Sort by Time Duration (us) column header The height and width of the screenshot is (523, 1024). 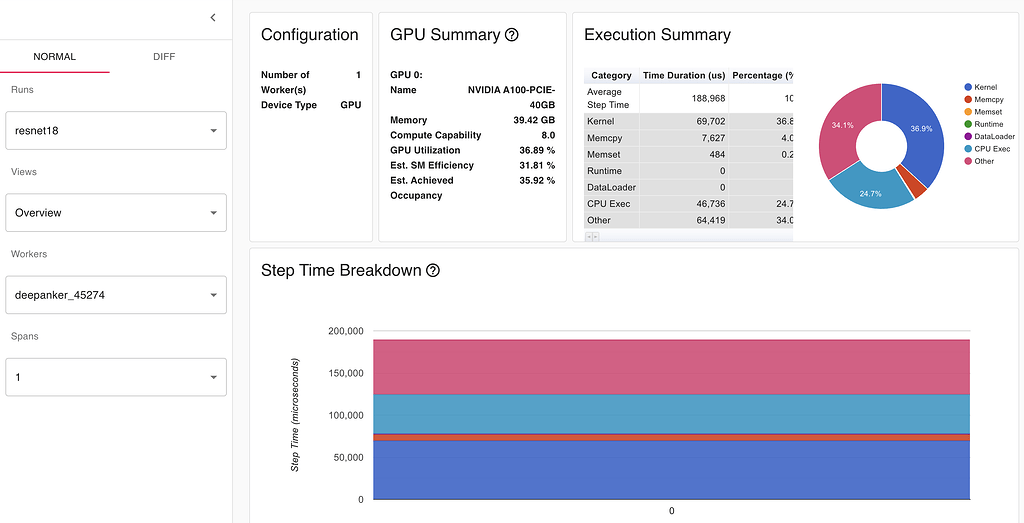point(684,76)
